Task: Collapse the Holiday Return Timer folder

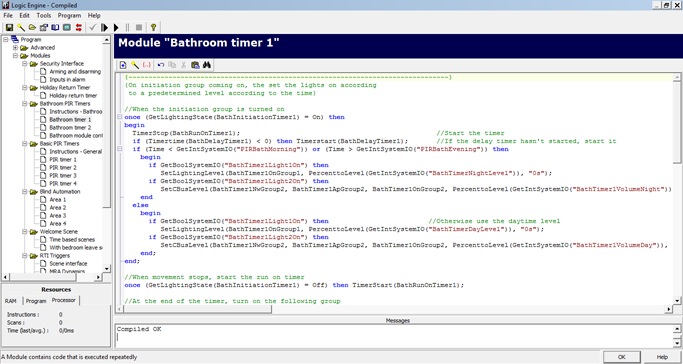Action: 25,88
